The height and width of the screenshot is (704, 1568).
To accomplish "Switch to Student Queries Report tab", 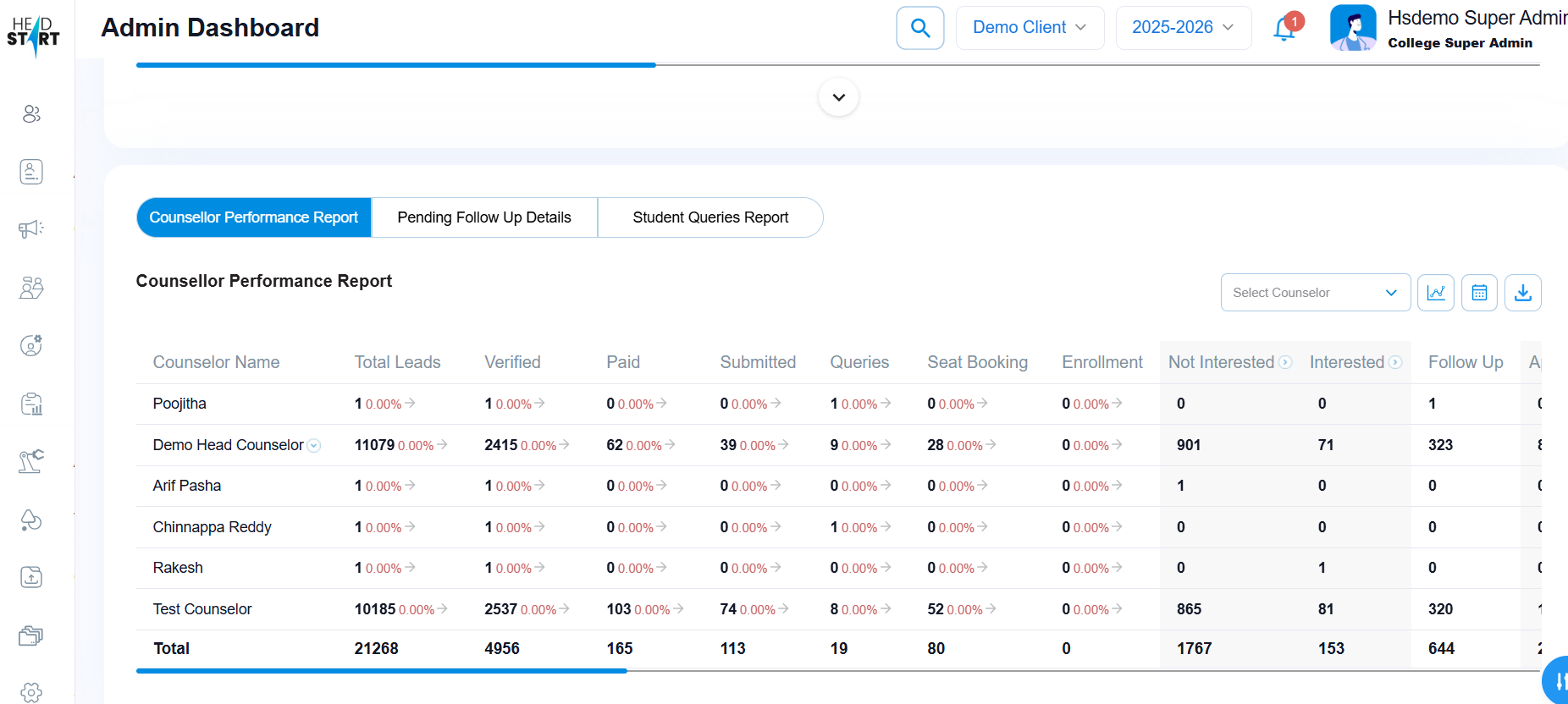I will pyautogui.click(x=709, y=217).
